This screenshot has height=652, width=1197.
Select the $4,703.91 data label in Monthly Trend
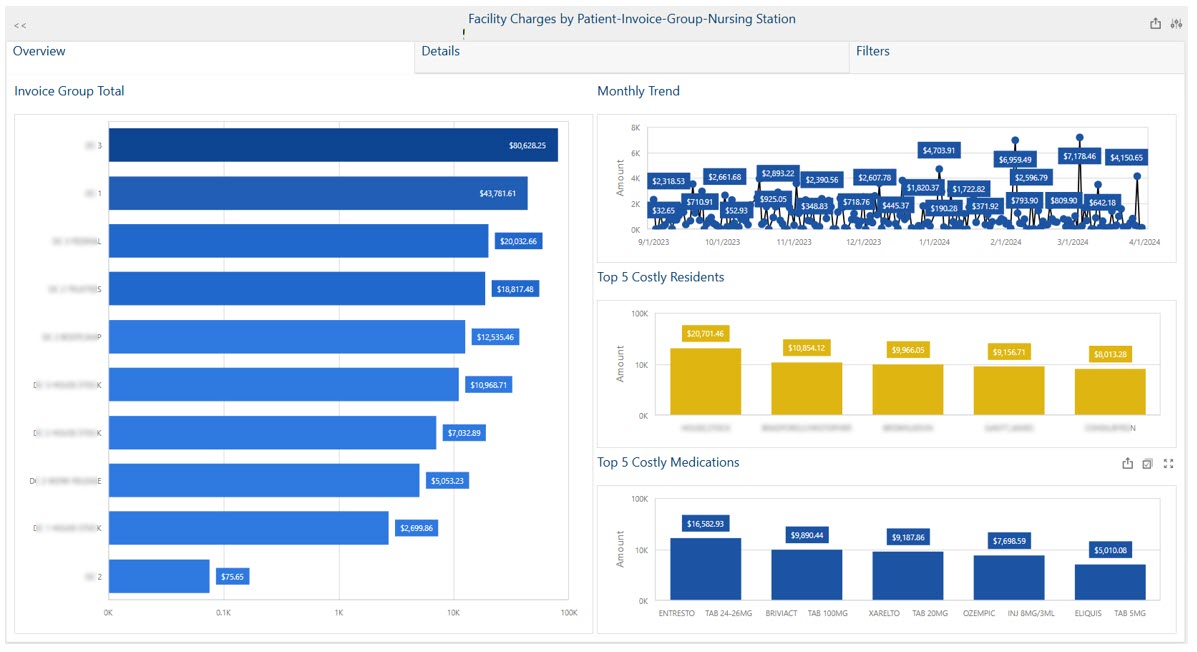[x=937, y=151]
